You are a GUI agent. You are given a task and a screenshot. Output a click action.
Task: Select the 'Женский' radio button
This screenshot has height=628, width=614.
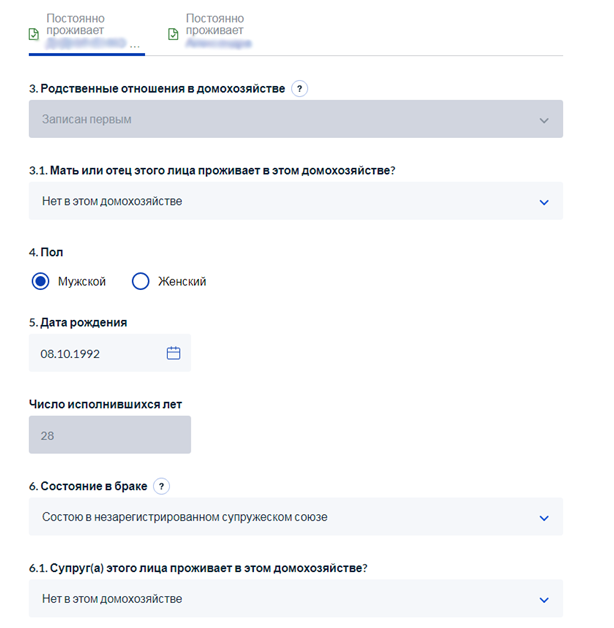click(x=141, y=281)
